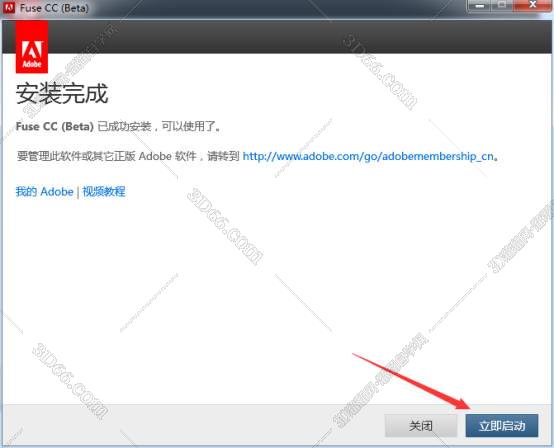Click the Fuse CC title bar icon

(9, 7)
